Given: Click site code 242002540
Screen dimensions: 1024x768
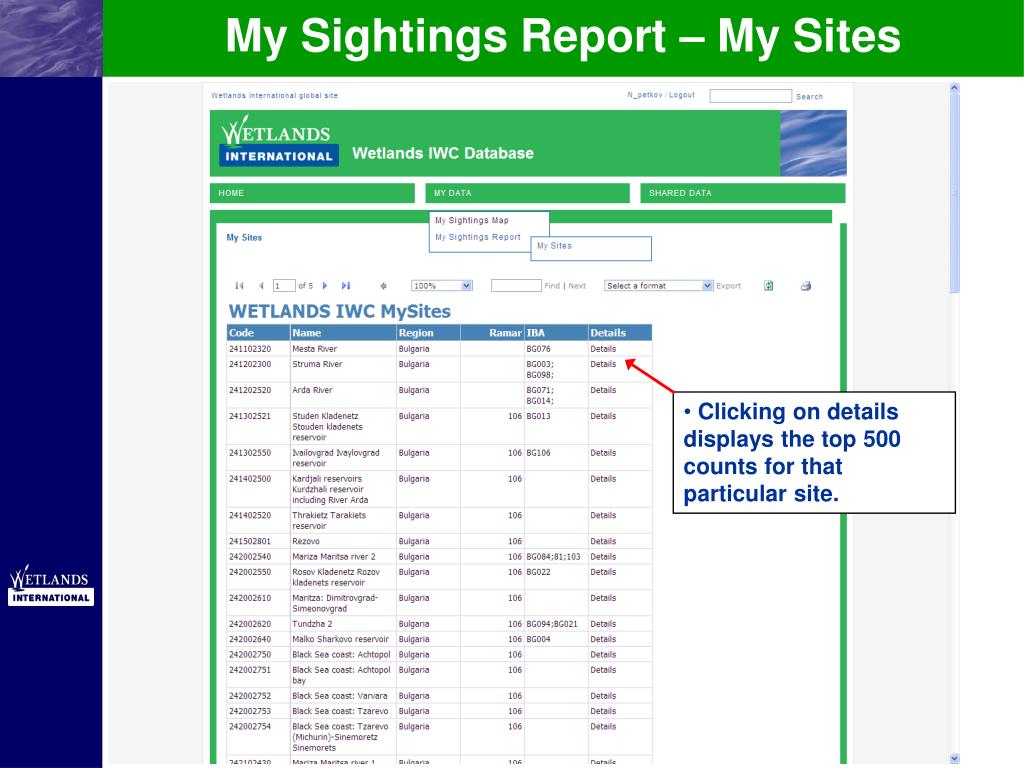Looking at the screenshot, I should [249, 556].
